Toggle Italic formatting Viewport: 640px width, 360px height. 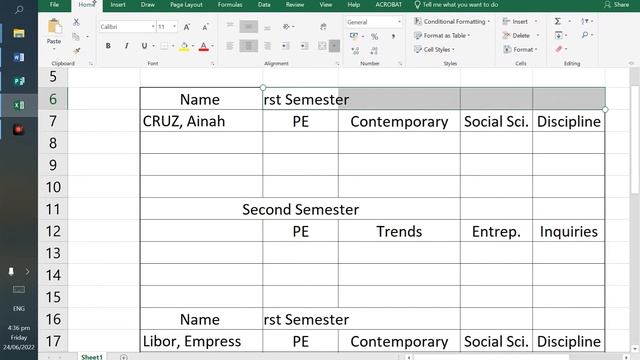coord(127,46)
